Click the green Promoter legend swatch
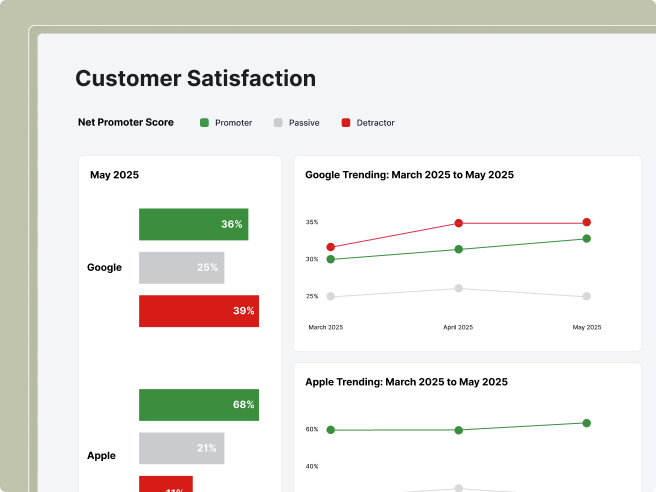The width and height of the screenshot is (656, 492). click(205, 123)
